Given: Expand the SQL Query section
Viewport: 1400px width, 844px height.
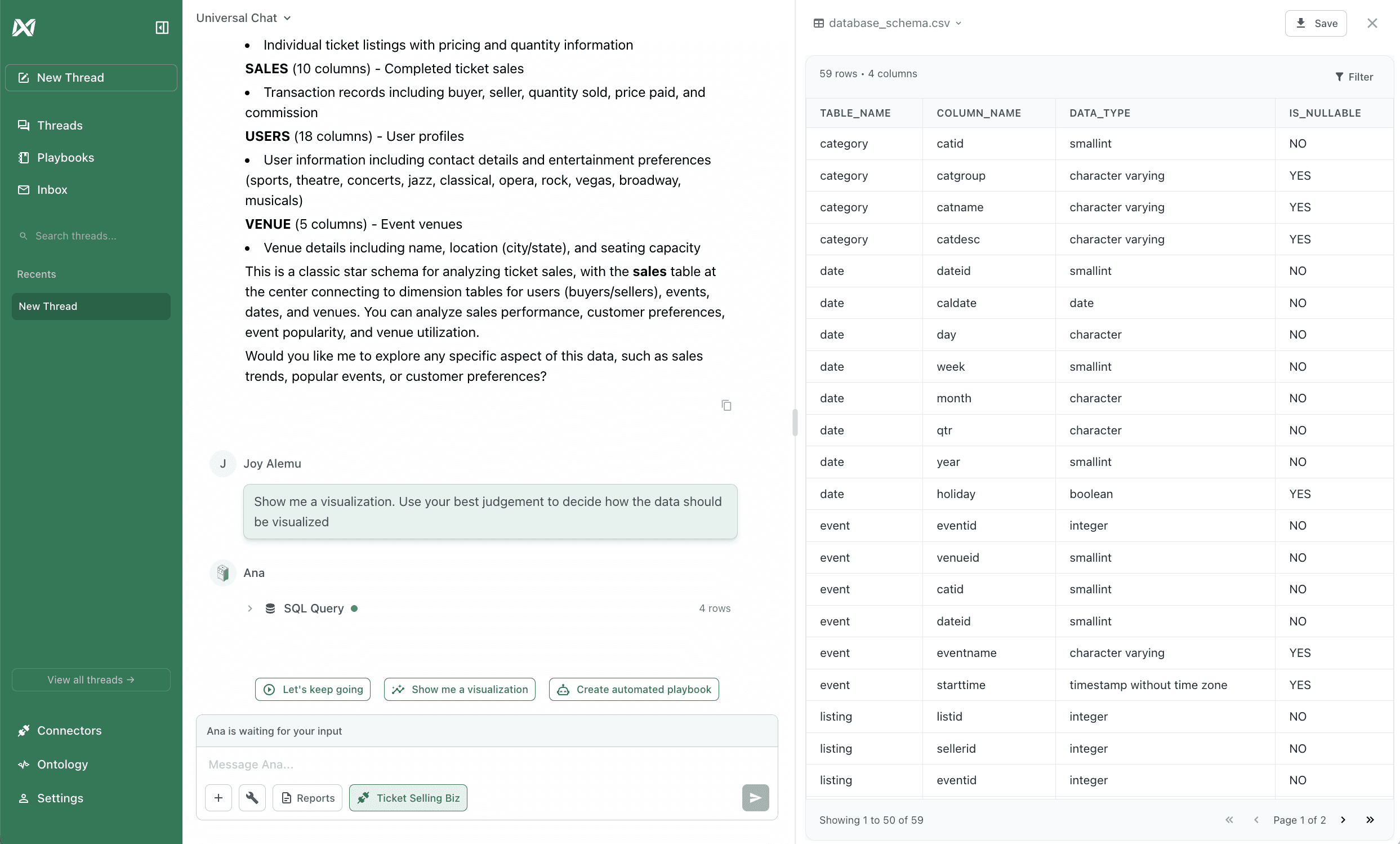Looking at the screenshot, I should [249, 608].
